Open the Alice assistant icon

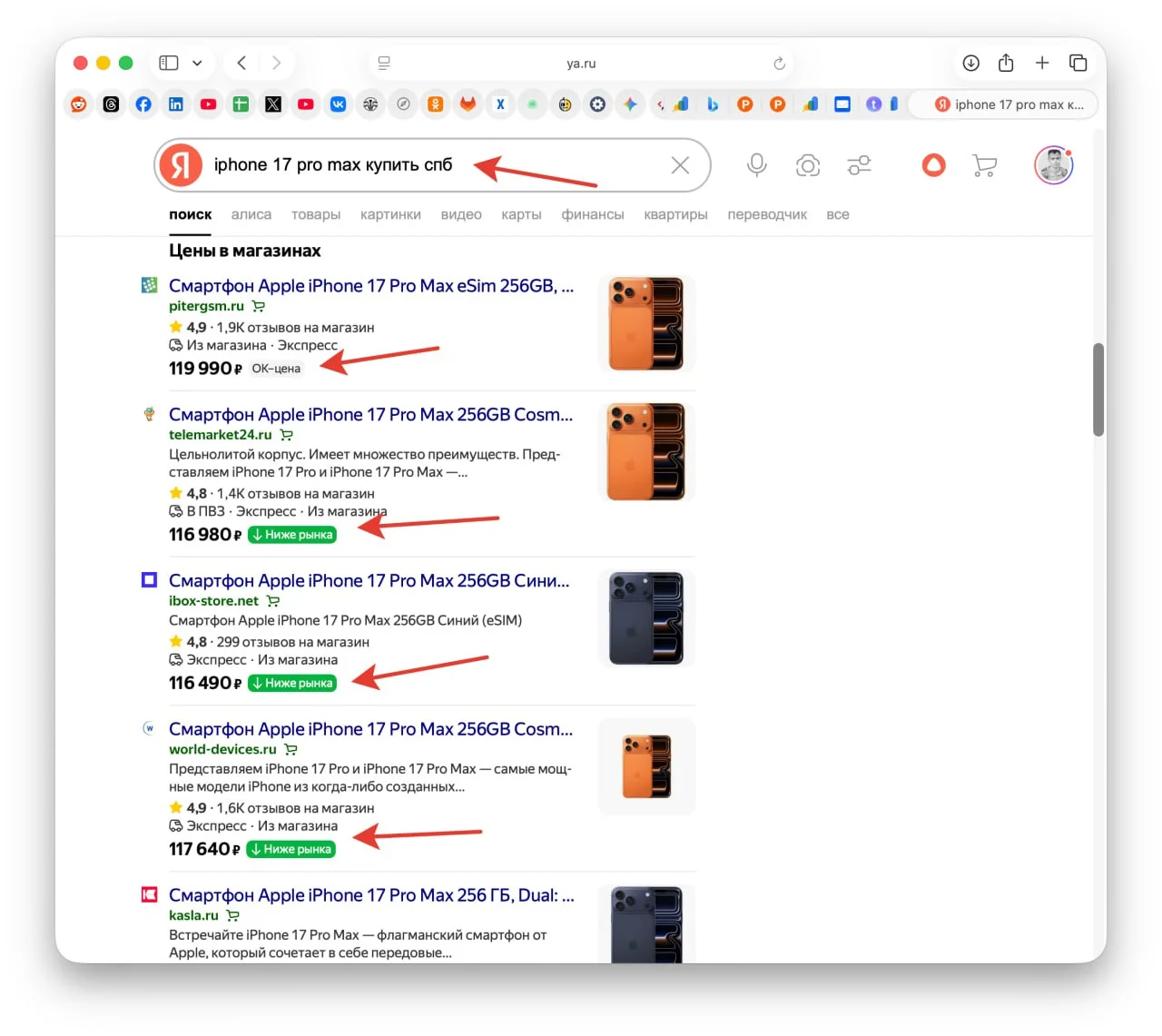[x=933, y=165]
